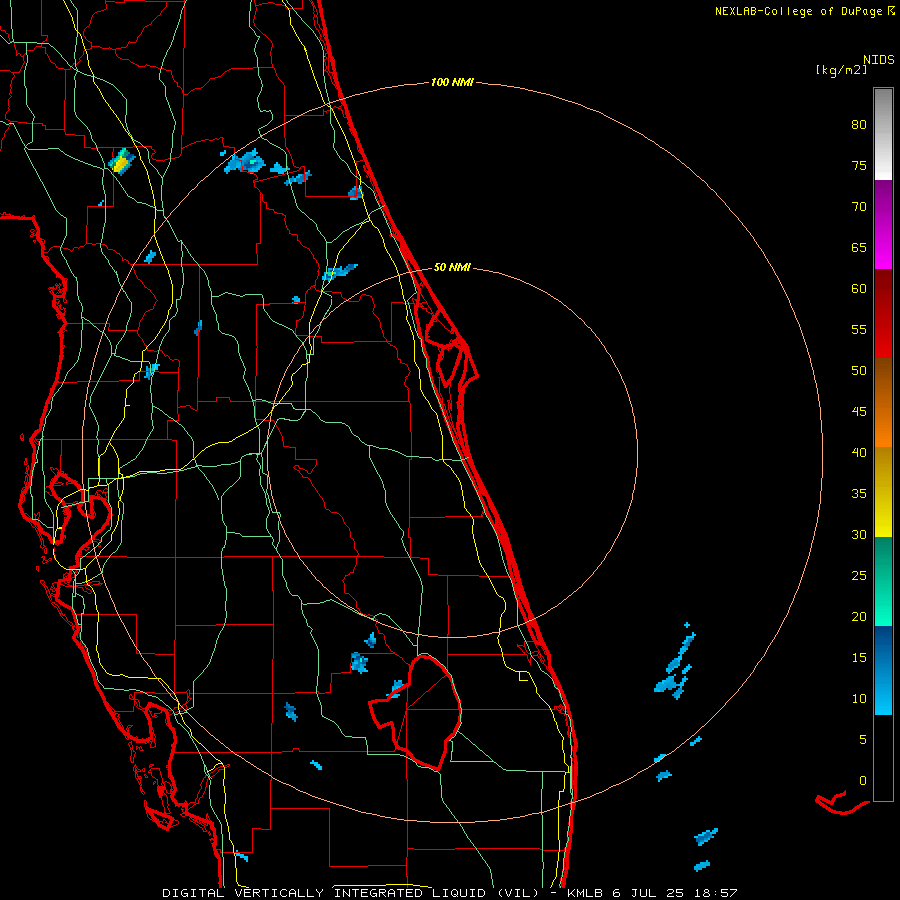
Task: Click the 10 scale label
Action: tap(859, 698)
